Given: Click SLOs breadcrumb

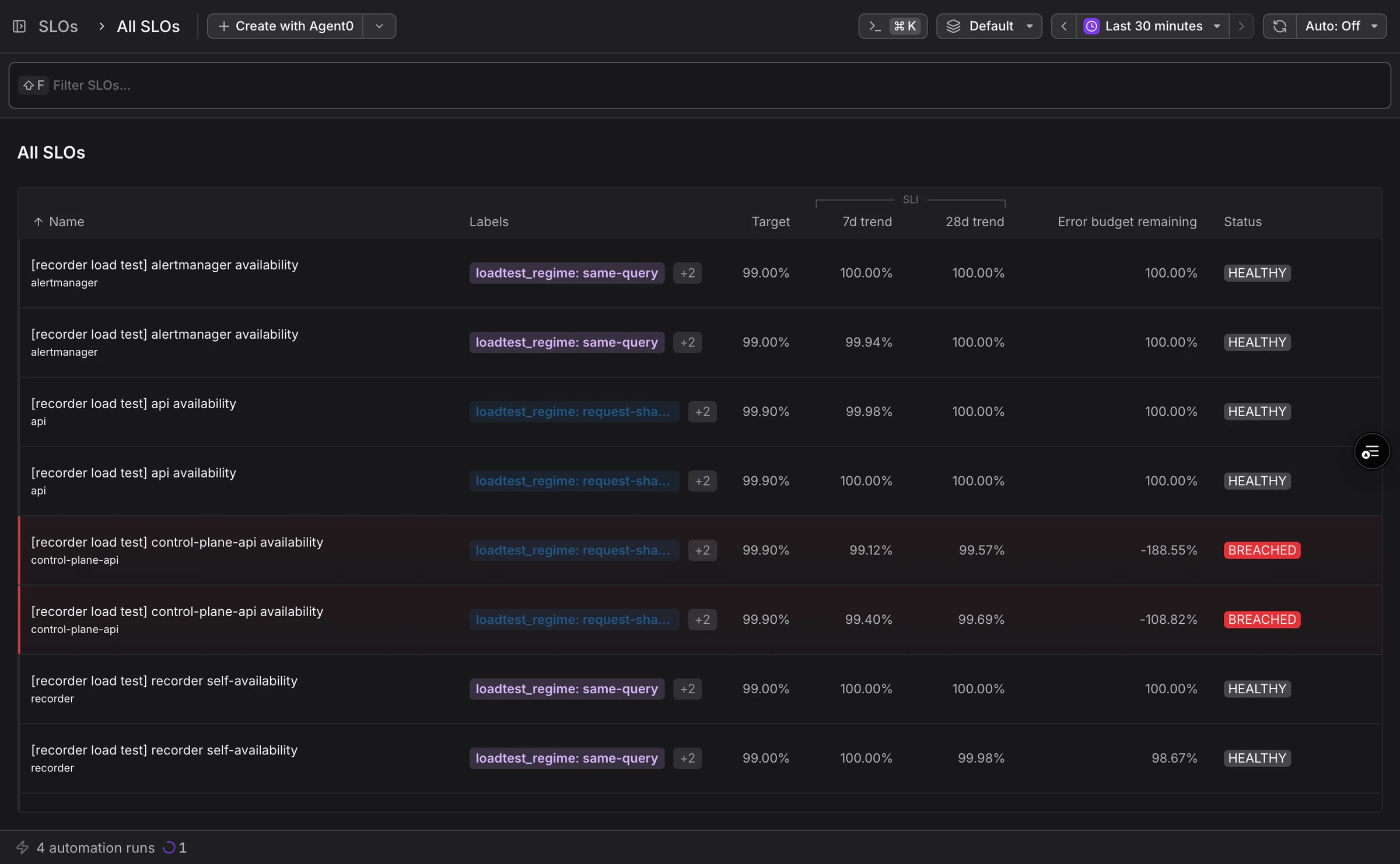Looking at the screenshot, I should [x=58, y=26].
